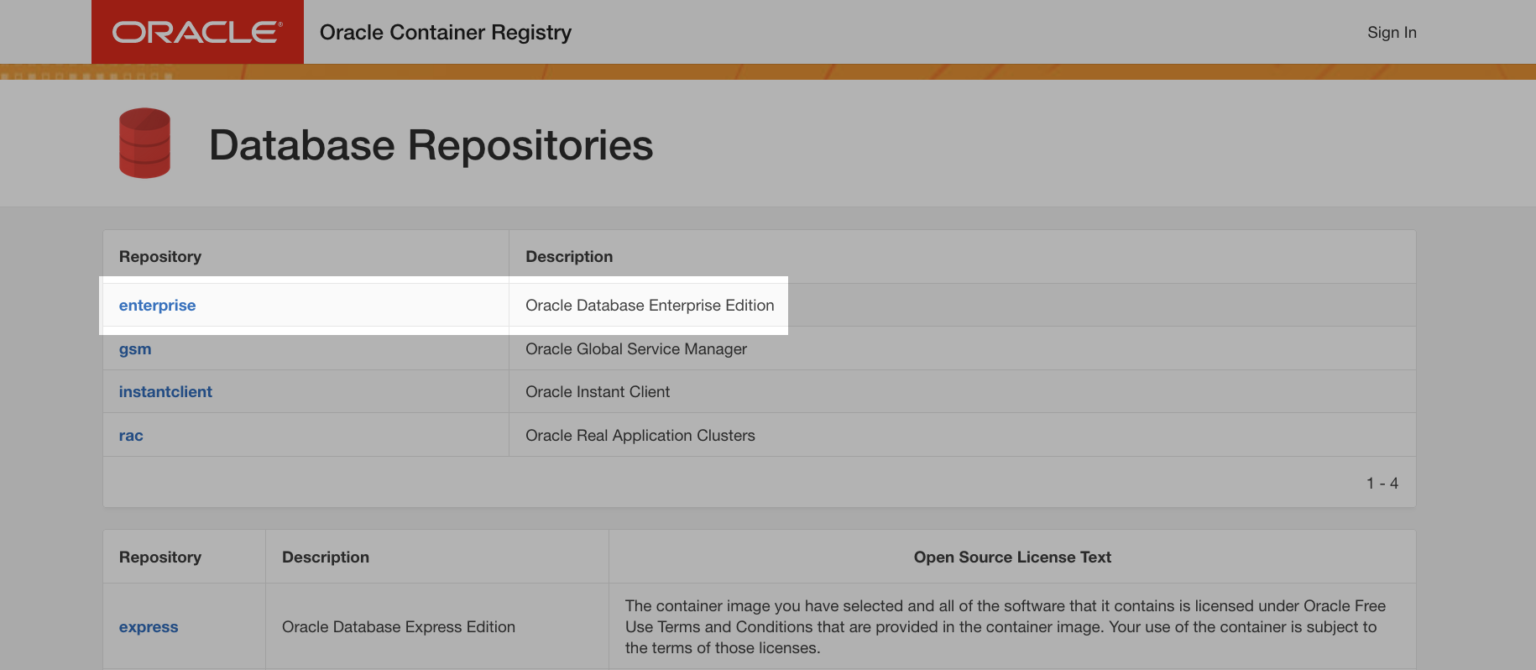Click the Open Source License Text header
The width and height of the screenshot is (1536, 670).
coord(1012,557)
